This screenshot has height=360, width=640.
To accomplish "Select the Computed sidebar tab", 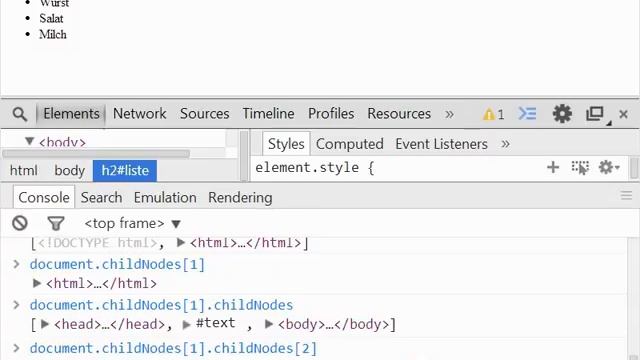I will [349, 144].
